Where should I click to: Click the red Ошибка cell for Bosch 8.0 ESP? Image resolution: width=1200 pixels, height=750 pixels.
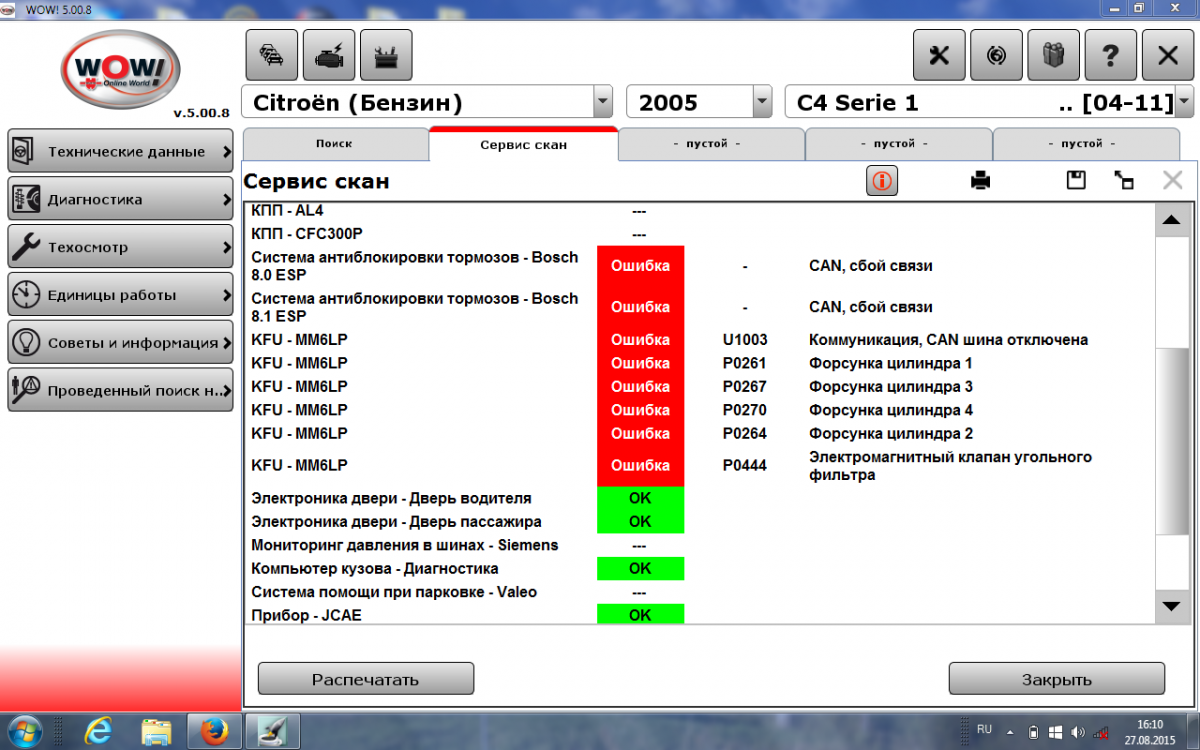640,266
